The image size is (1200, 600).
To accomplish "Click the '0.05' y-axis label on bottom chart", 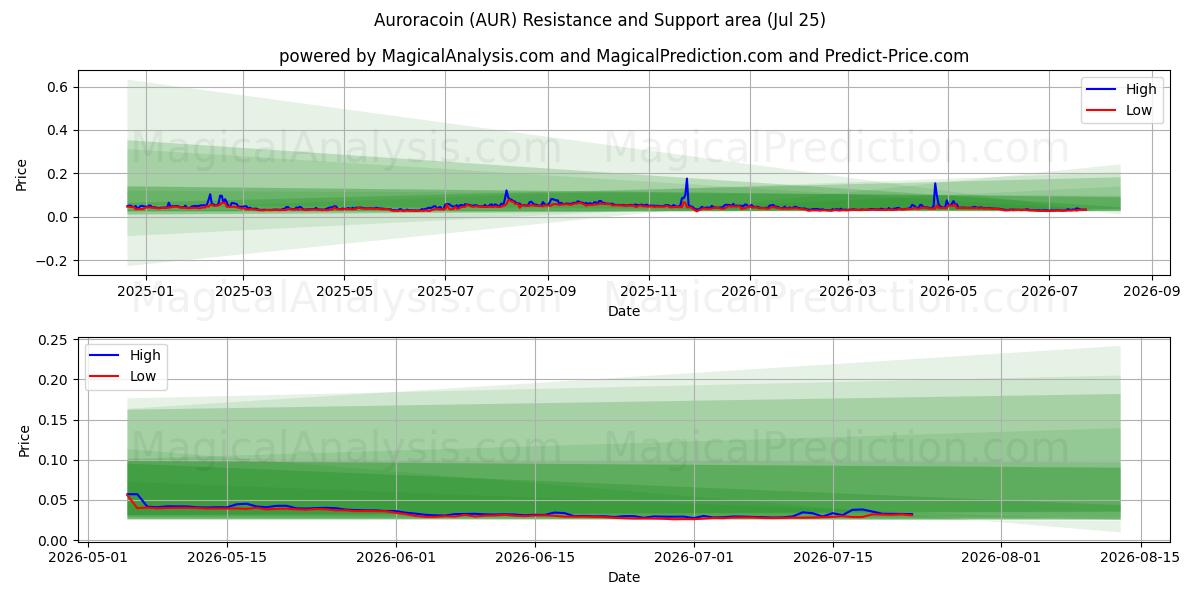I will pos(53,500).
